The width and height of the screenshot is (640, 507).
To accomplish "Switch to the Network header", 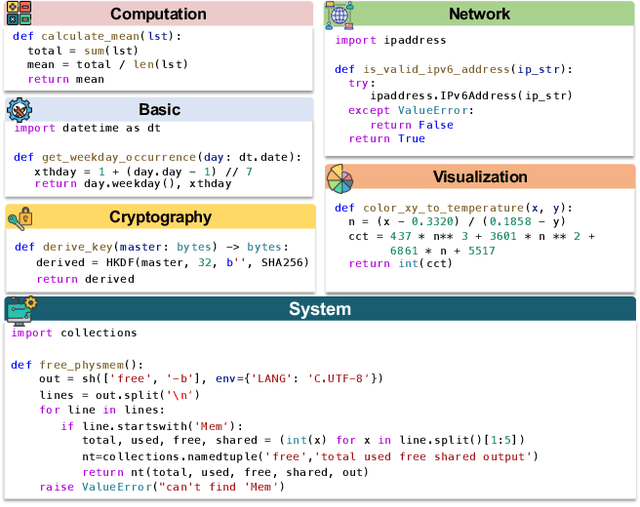I will 479,14.
